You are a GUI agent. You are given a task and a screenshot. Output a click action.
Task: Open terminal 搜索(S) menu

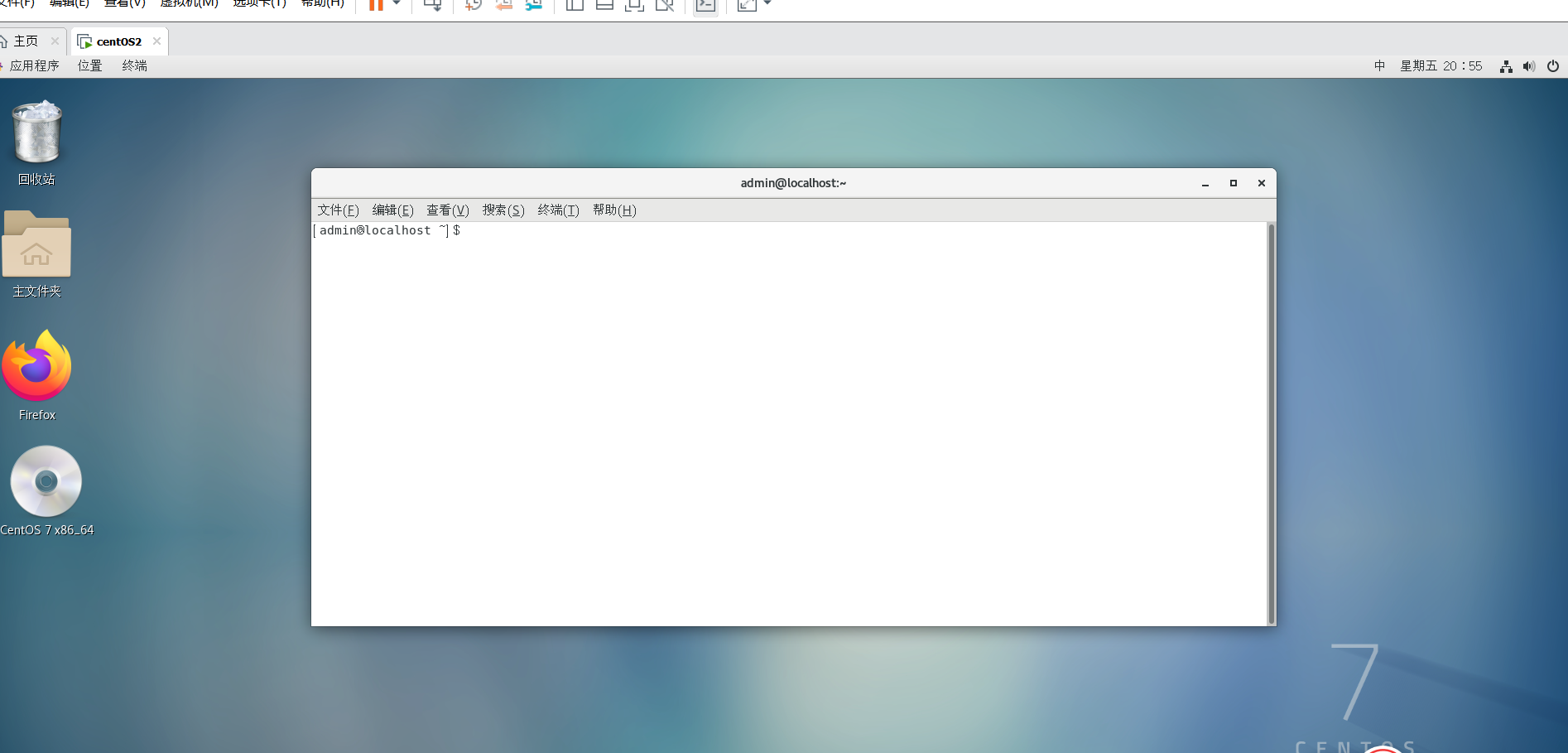coord(503,210)
